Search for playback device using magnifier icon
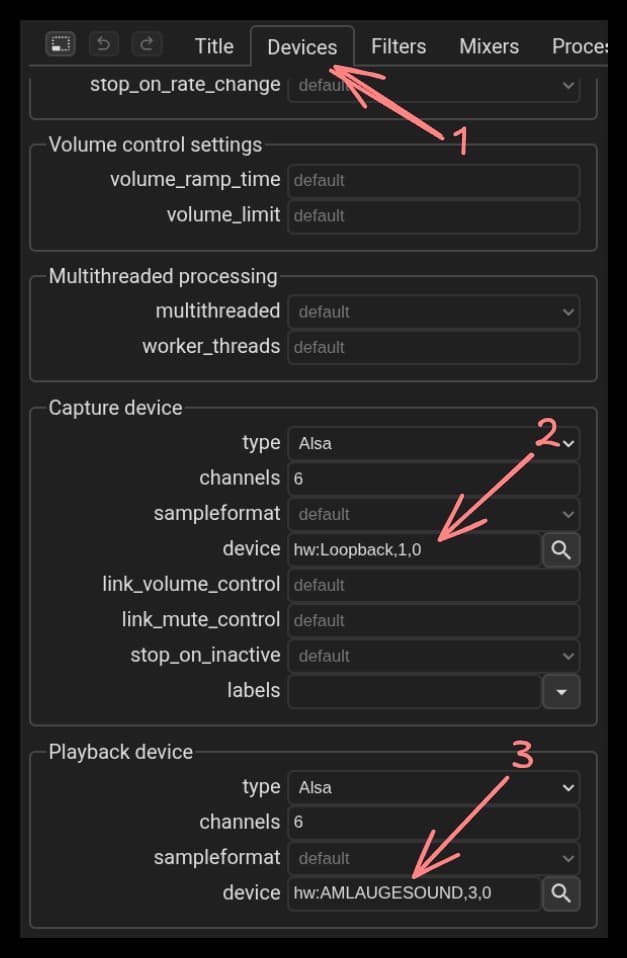The height and width of the screenshot is (958, 627). [561, 893]
